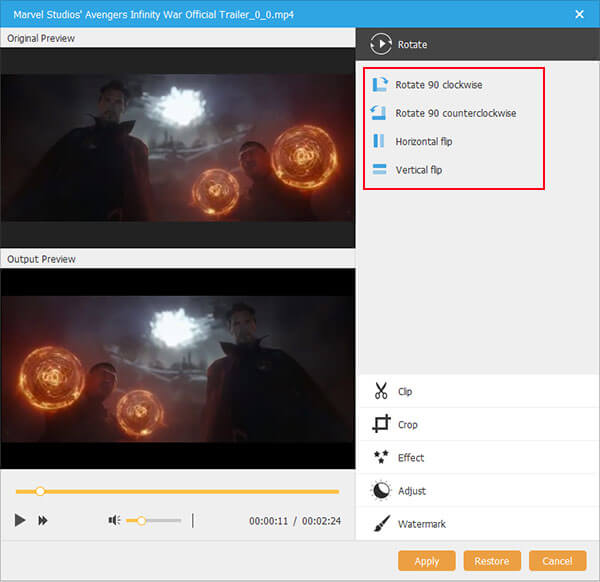
Task: Click the Output Preview video frame
Action: click(x=178, y=369)
